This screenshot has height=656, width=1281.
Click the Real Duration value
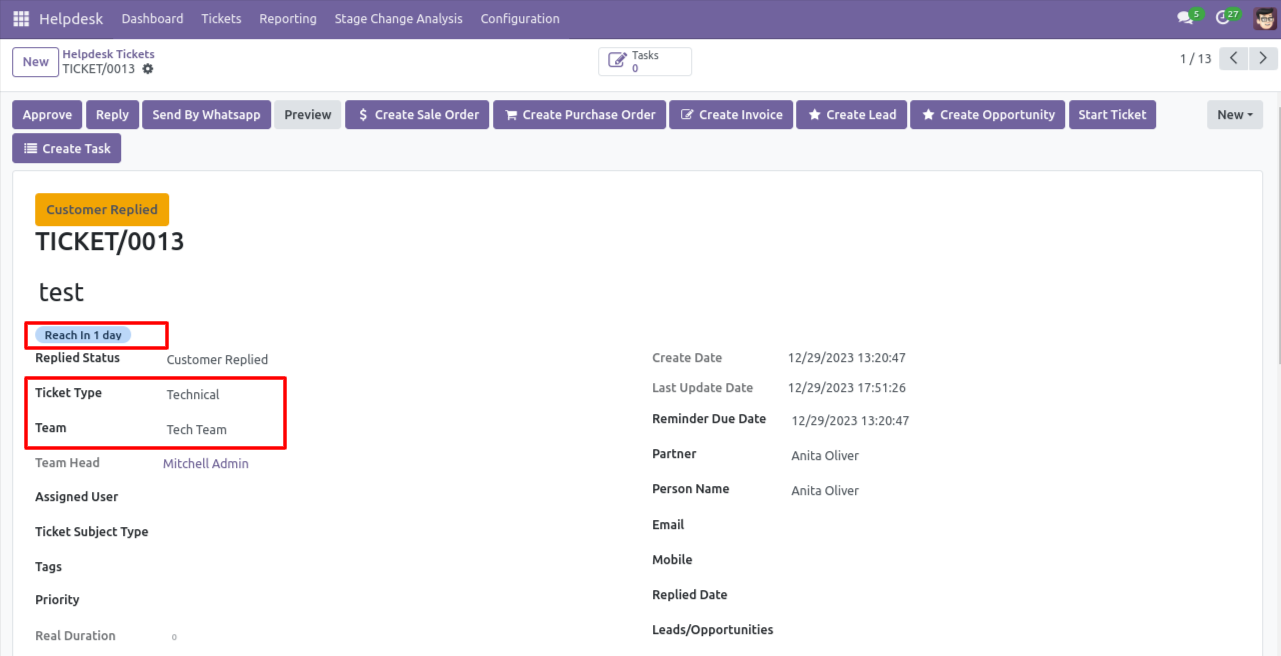tap(174, 637)
